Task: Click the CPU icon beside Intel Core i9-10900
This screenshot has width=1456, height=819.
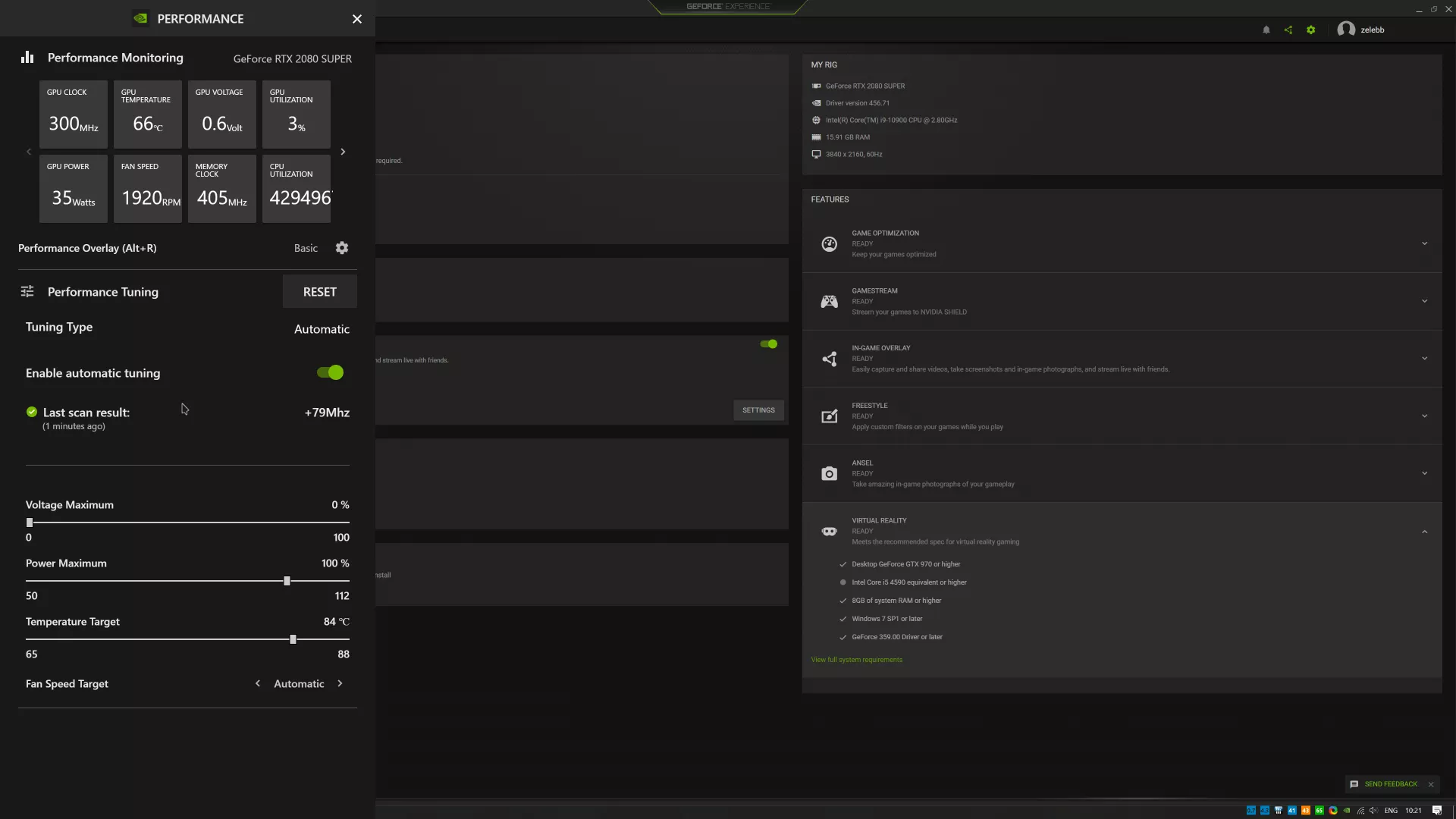Action: tap(817, 120)
